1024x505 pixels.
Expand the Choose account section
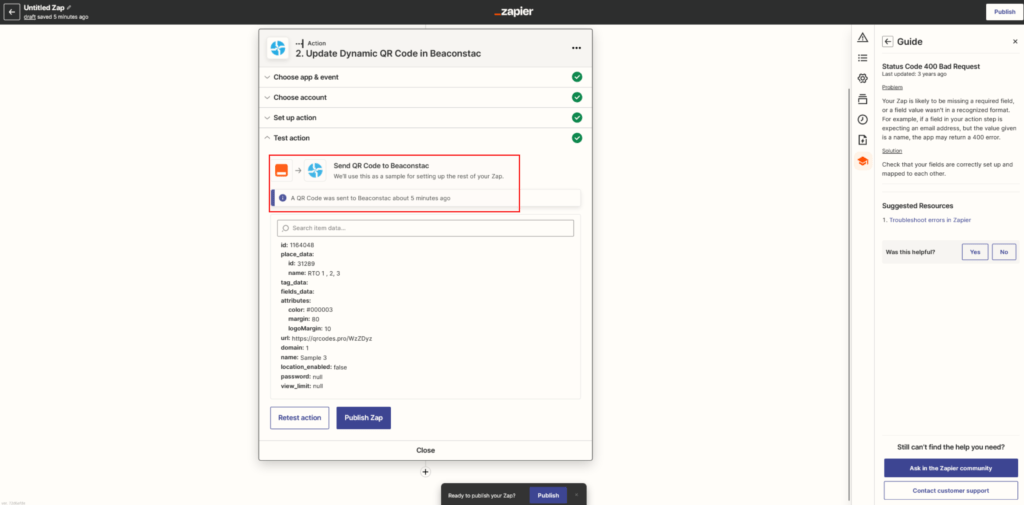[x=425, y=97]
